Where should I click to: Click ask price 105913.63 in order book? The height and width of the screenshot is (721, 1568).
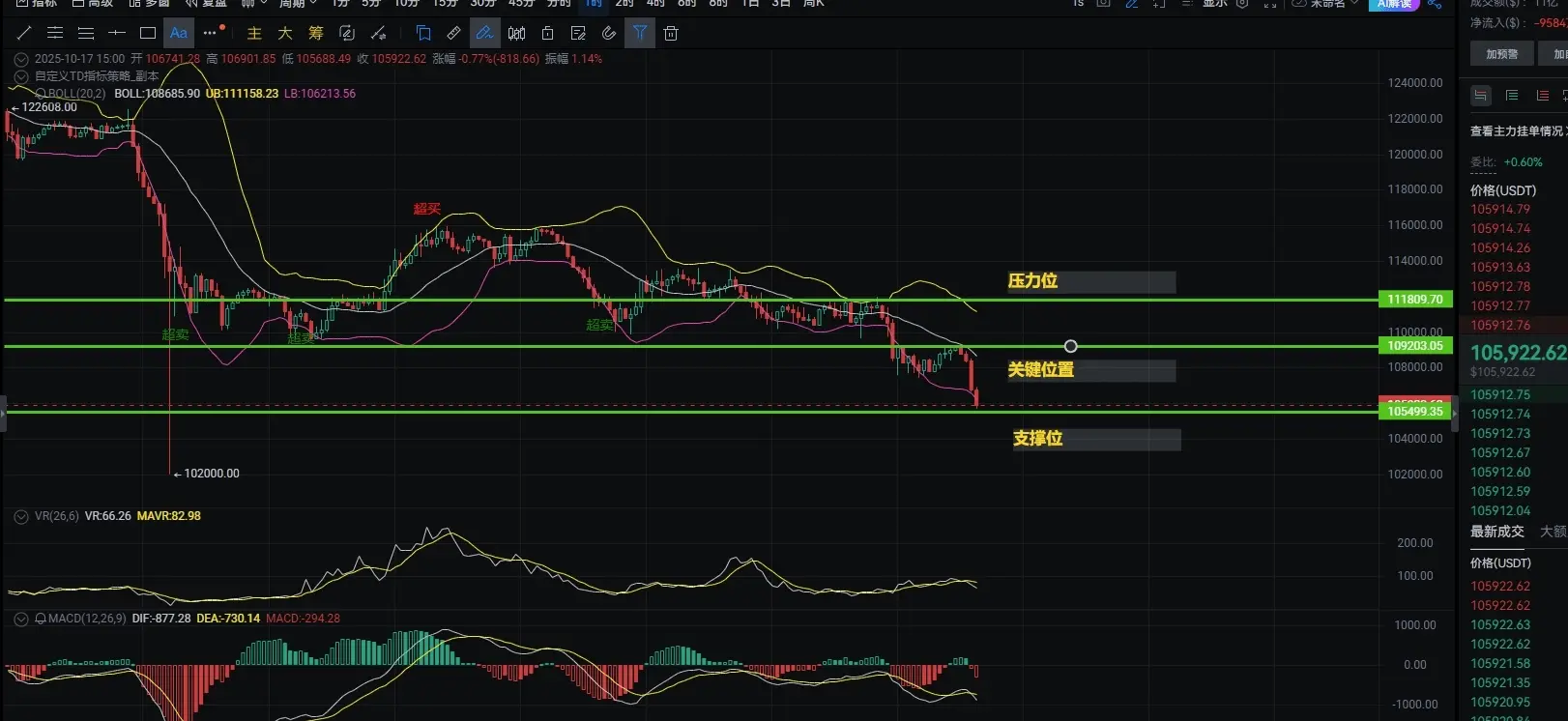point(1500,268)
